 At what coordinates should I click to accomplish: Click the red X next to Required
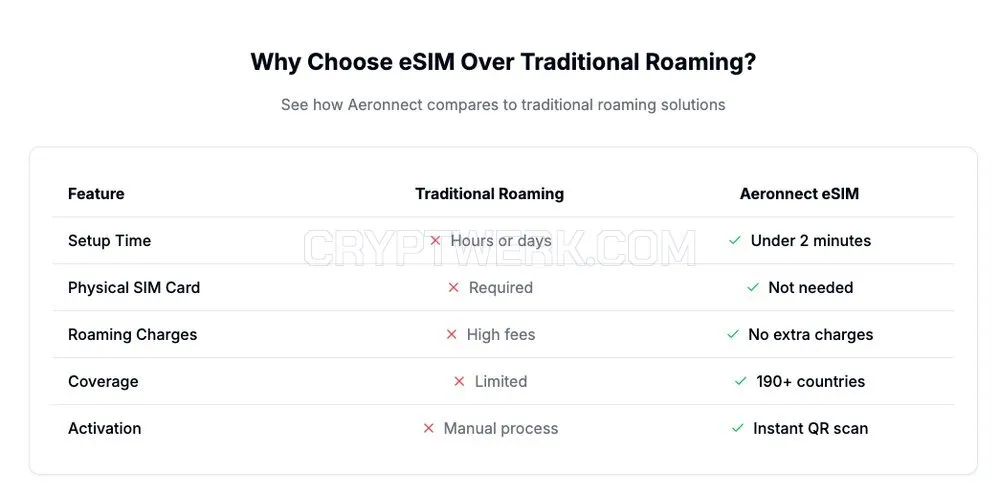tap(453, 288)
